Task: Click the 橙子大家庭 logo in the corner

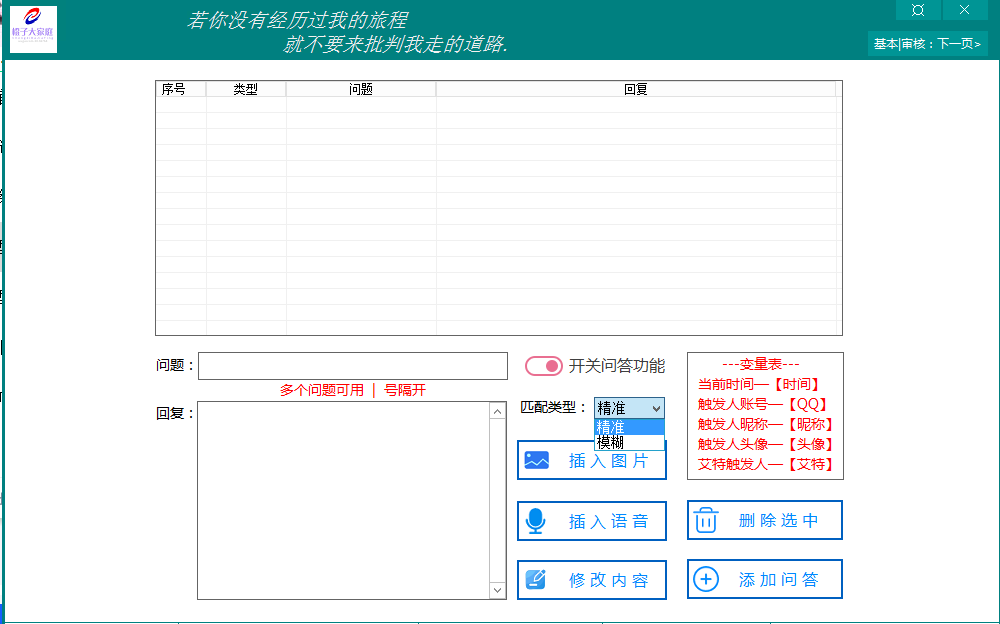Action: (33, 29)
